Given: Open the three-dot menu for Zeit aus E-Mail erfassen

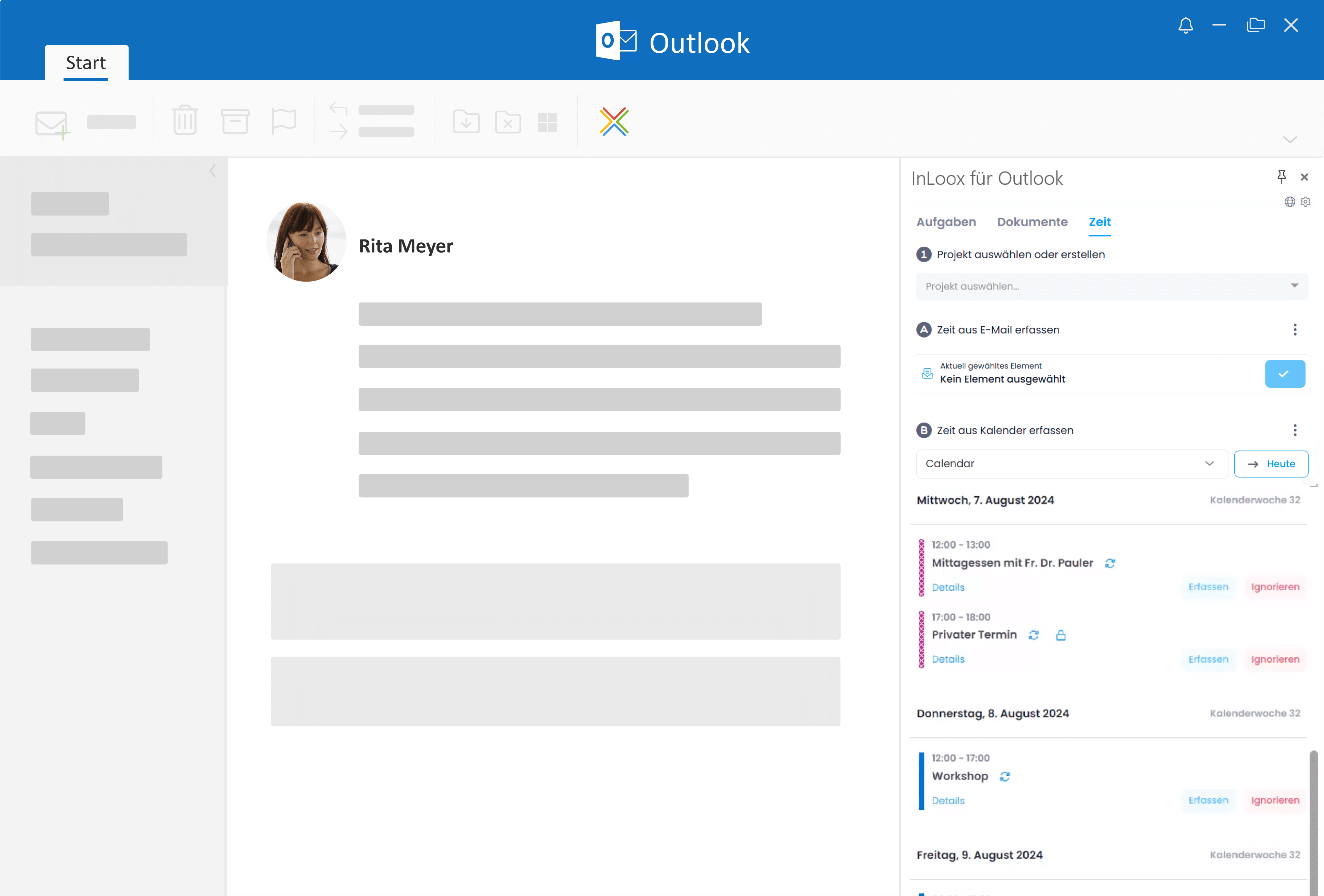Looking at the screenshot, I should pos(1295,329).
